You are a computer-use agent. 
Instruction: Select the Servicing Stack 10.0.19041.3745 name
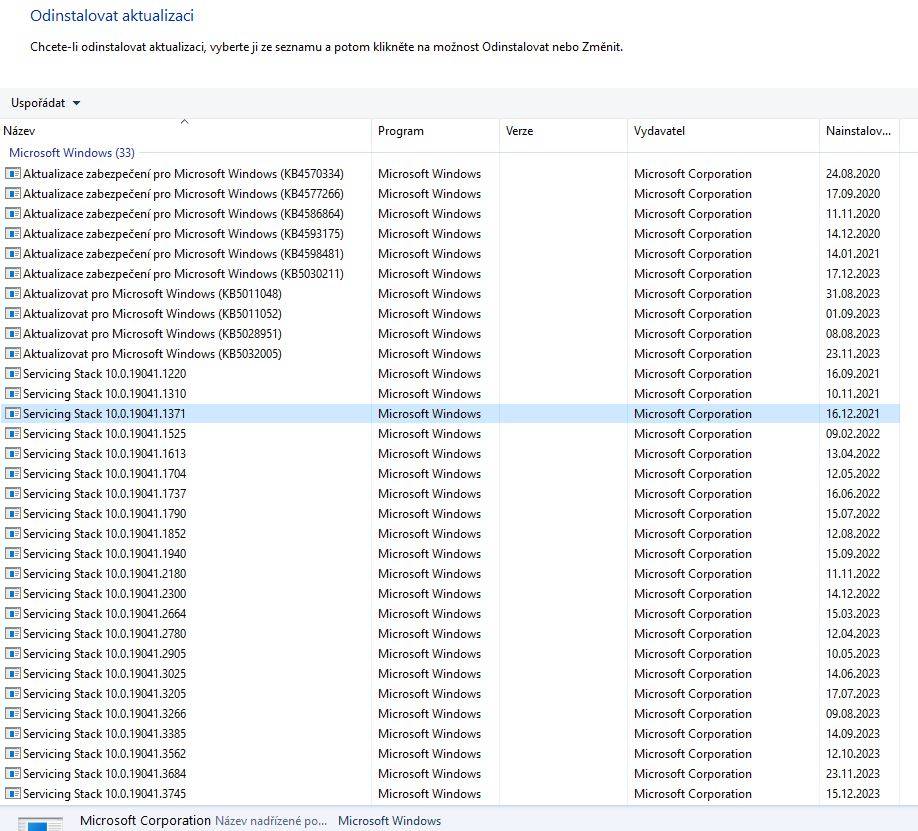pos(104,794)
